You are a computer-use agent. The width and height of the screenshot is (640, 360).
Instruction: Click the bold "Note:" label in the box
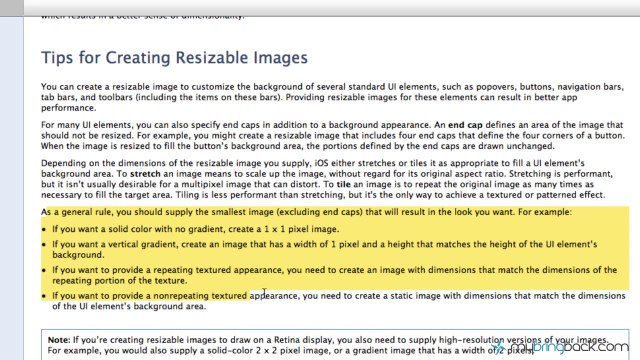pyautogui.click(x=59, y=340)
